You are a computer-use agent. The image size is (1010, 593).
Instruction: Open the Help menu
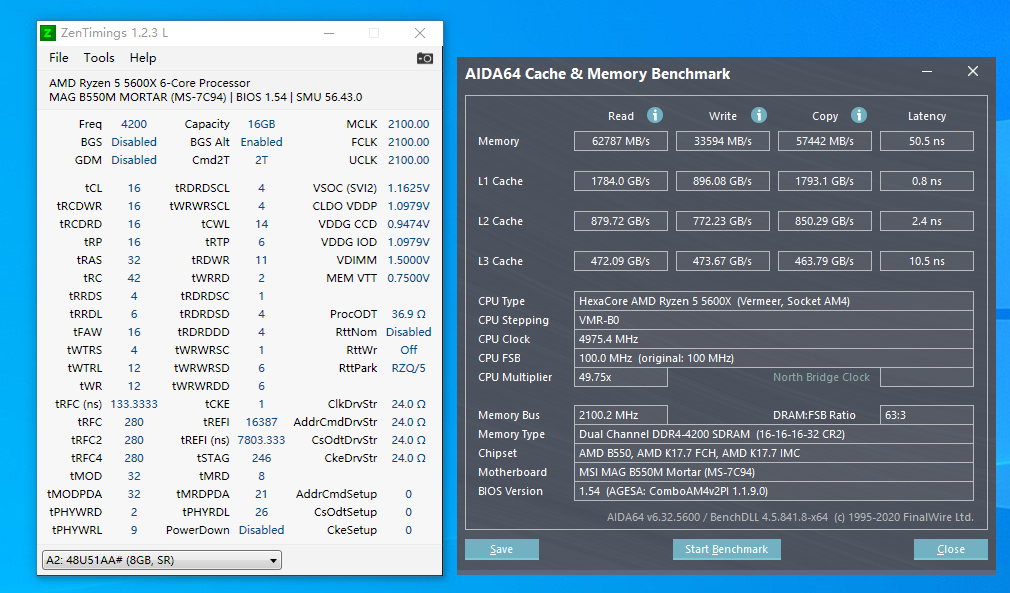tap(143, 58)
